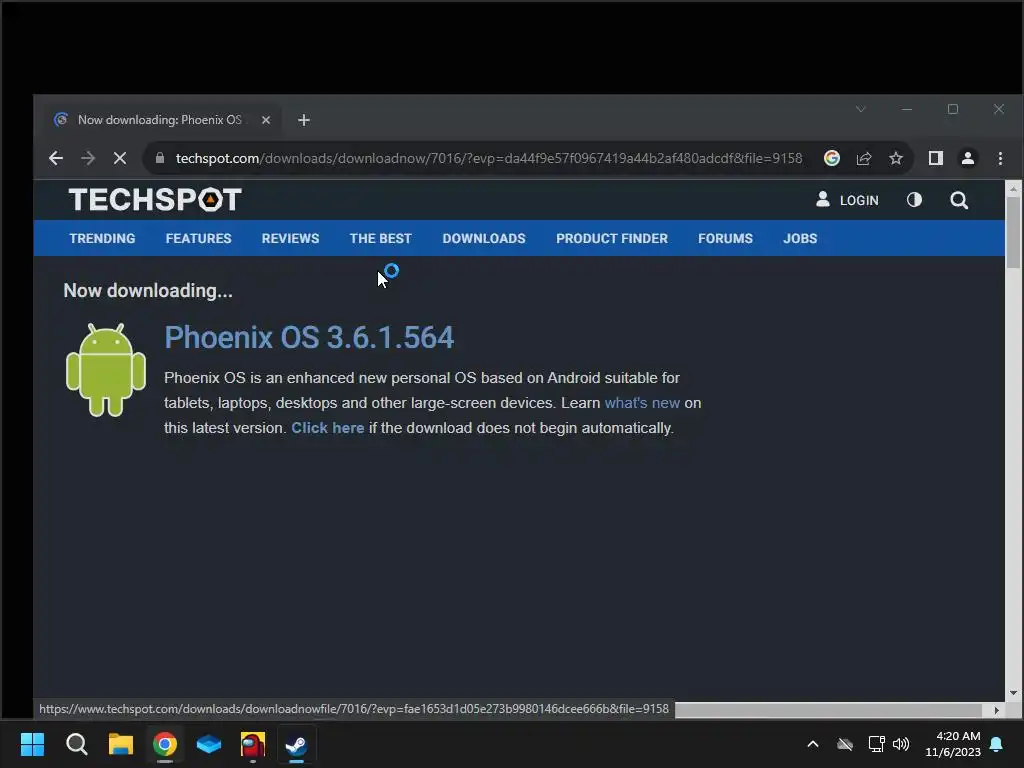The height and width of the screenshot is (768, 1024).
Task: Click the vertical page scrollbar thumb
Action: (x=1013, y=232)
